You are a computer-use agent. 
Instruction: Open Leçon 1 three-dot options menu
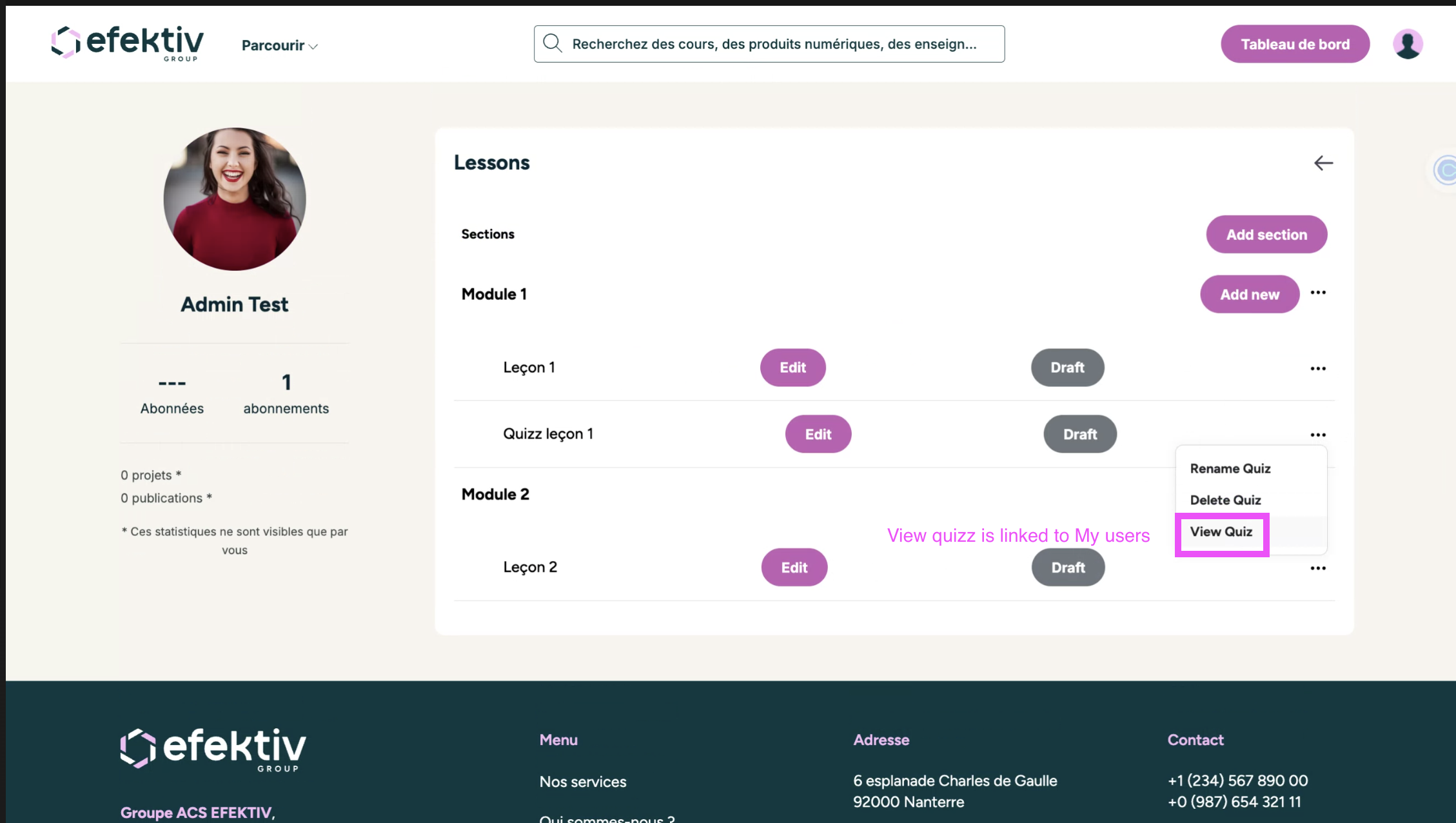point(1318,368)
